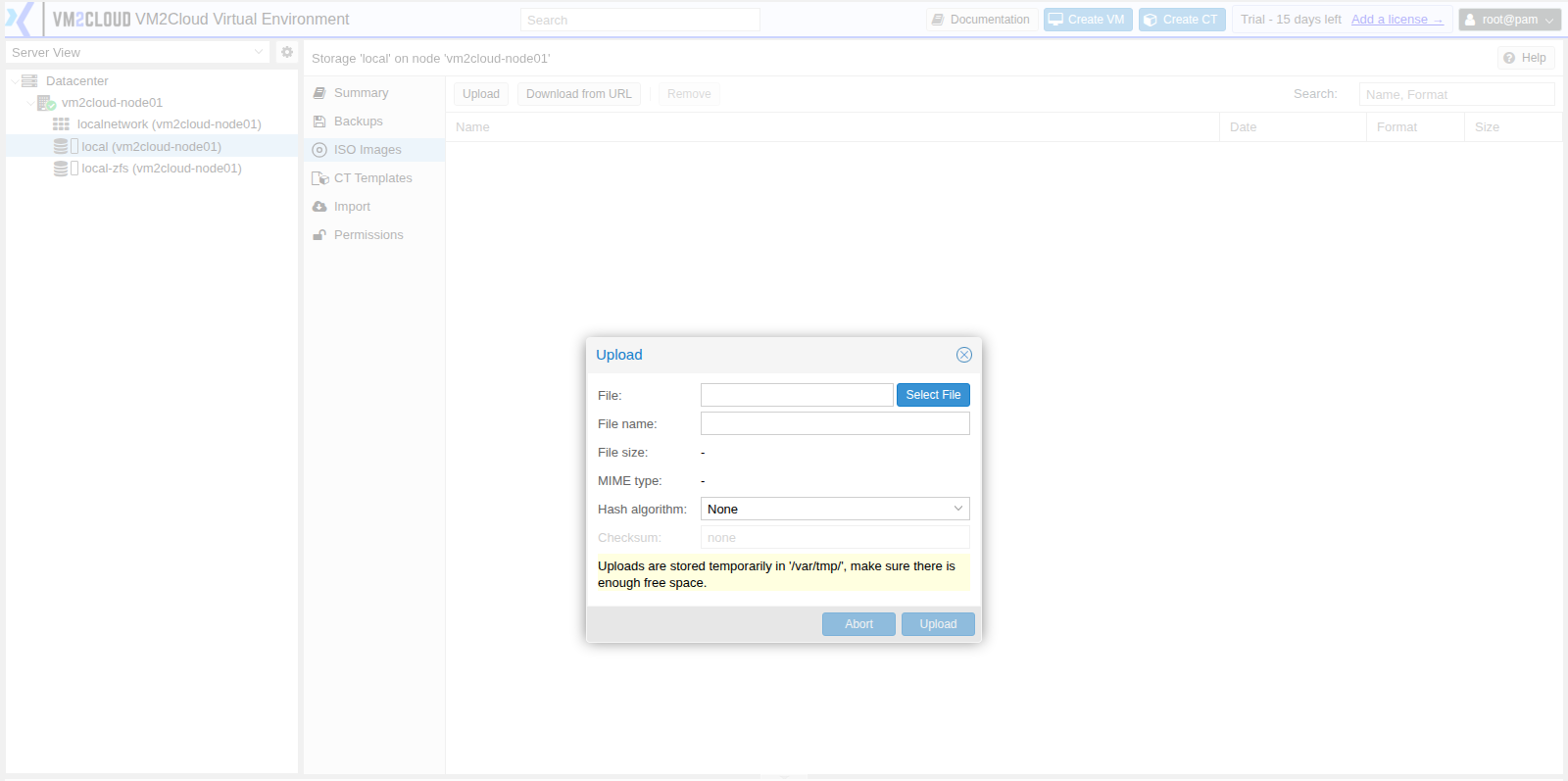
Task: Open the Import tab
Action: coord(373,207)
